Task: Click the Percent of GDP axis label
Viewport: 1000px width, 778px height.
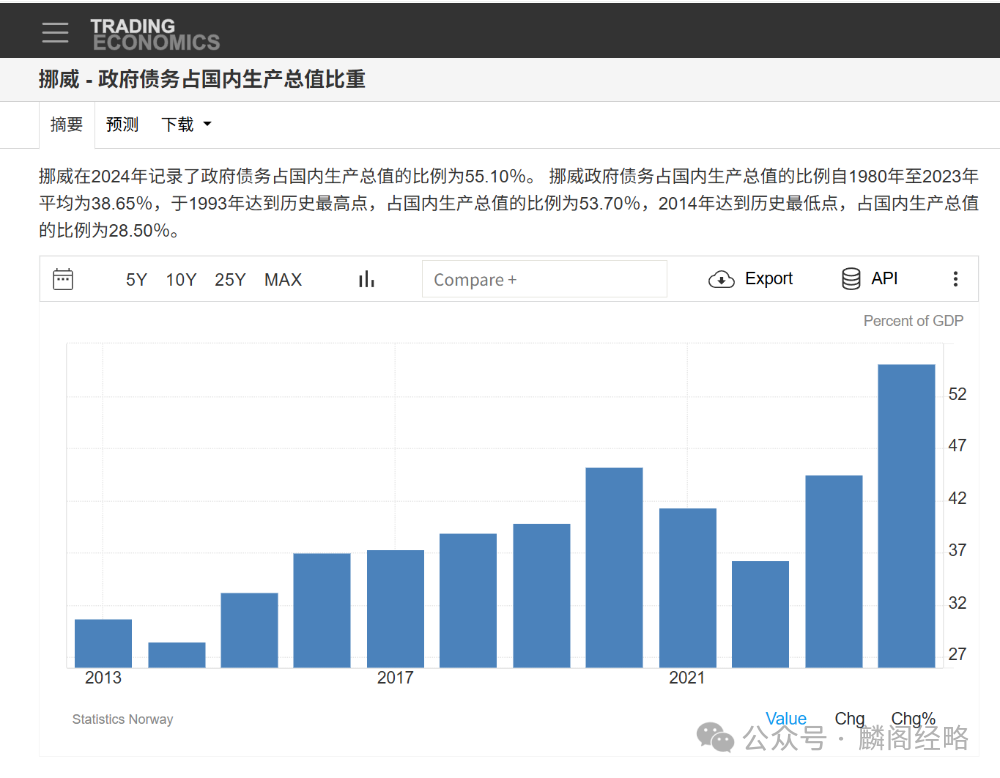Action: click(913, 321)
